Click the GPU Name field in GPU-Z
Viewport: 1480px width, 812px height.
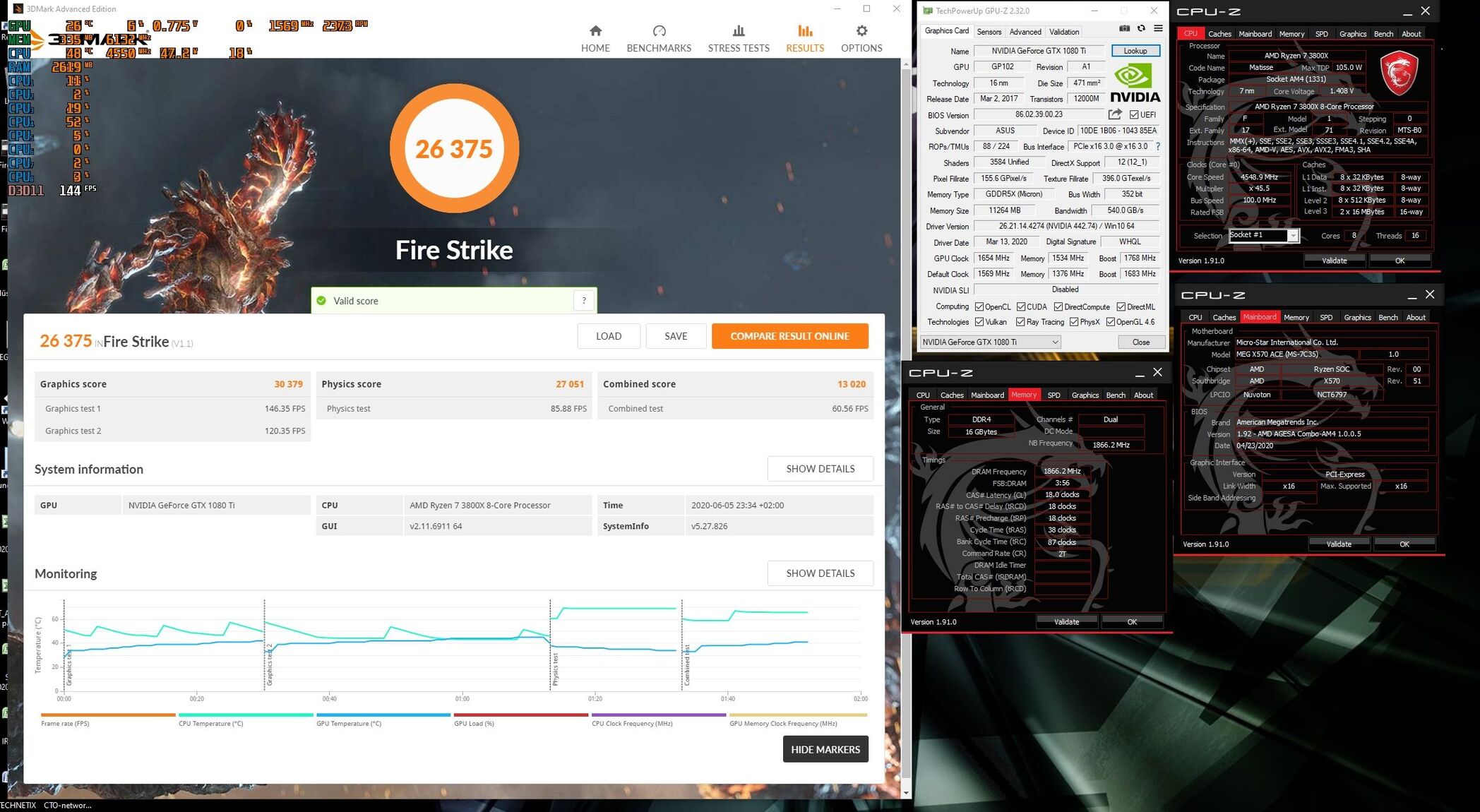click(x=1037, y=51)
